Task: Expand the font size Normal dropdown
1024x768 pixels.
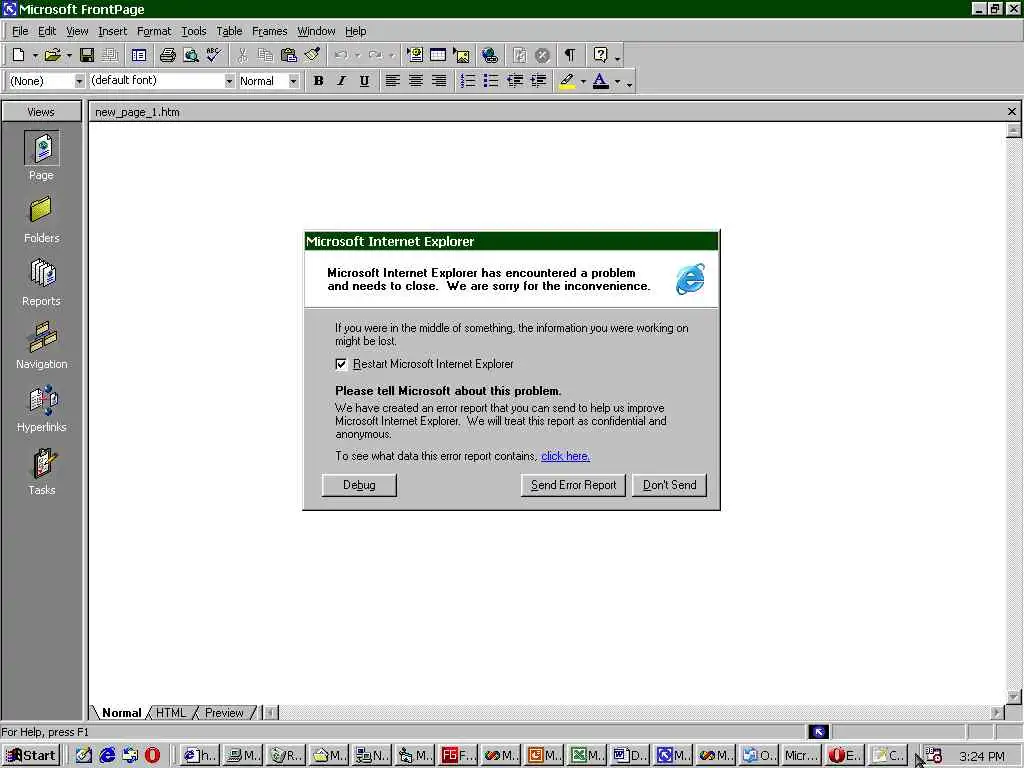Action: [294, 81]
